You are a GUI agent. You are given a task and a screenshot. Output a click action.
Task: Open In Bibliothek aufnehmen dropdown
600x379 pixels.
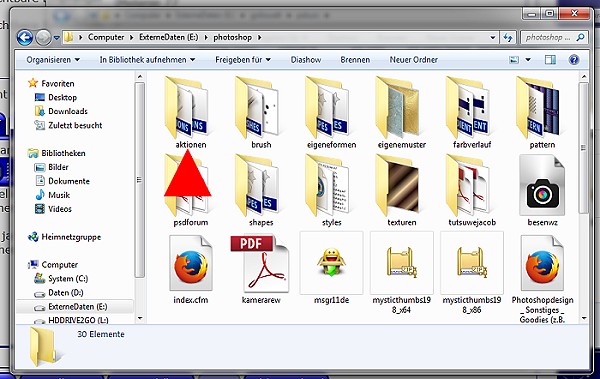click(x=147, y=60)
